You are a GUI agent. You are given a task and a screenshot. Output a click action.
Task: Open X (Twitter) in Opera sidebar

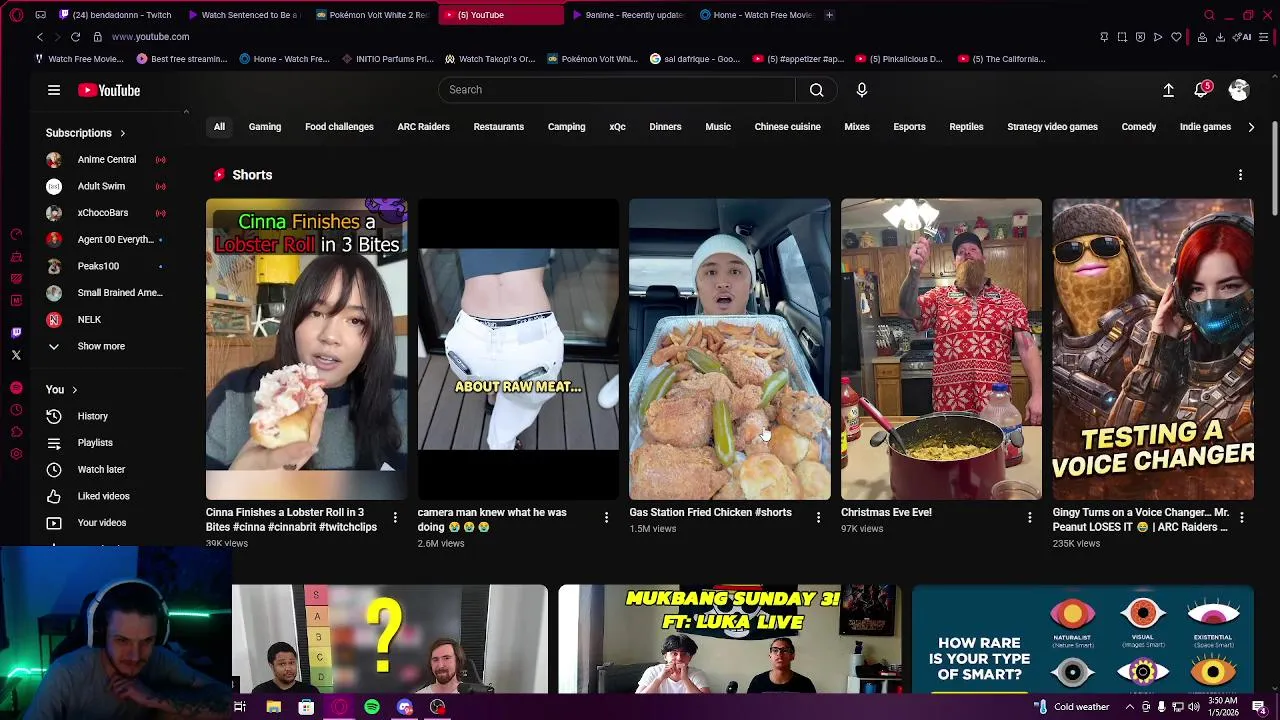tap(16, 355)
